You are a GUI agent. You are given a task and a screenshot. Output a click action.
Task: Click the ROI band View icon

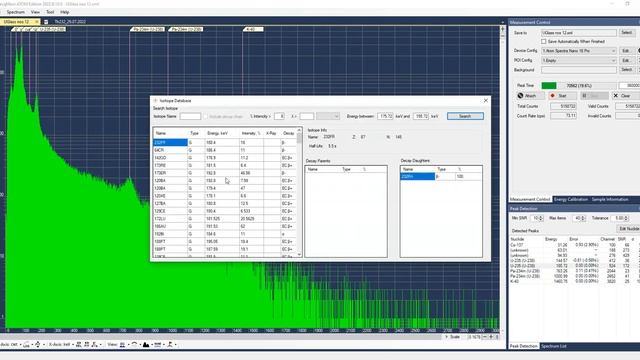[x=158, y=345]
